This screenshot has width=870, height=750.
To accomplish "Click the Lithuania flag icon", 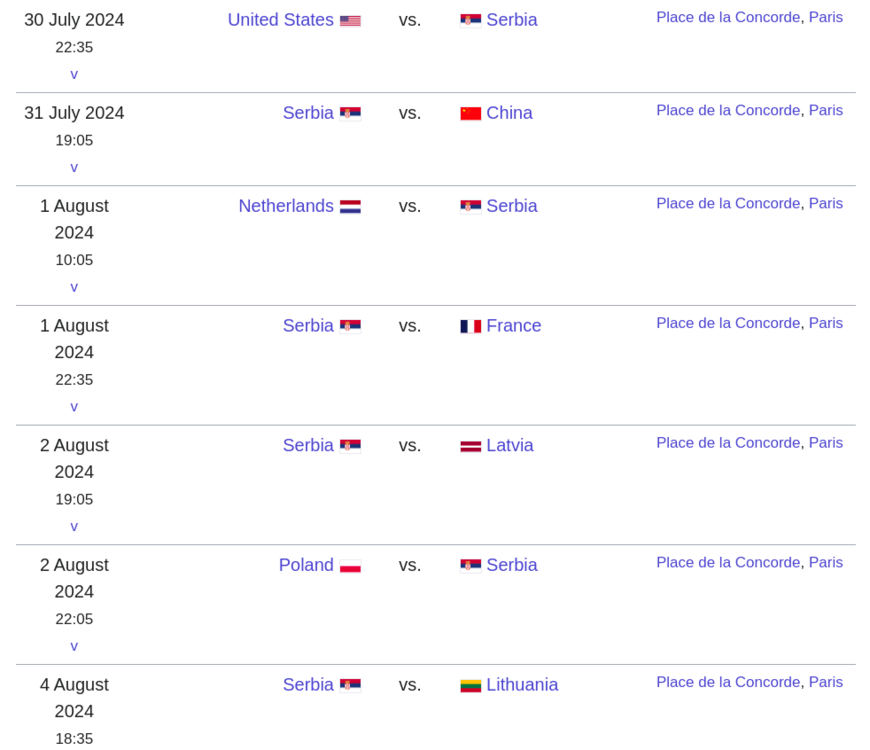I will click(471, 685).
